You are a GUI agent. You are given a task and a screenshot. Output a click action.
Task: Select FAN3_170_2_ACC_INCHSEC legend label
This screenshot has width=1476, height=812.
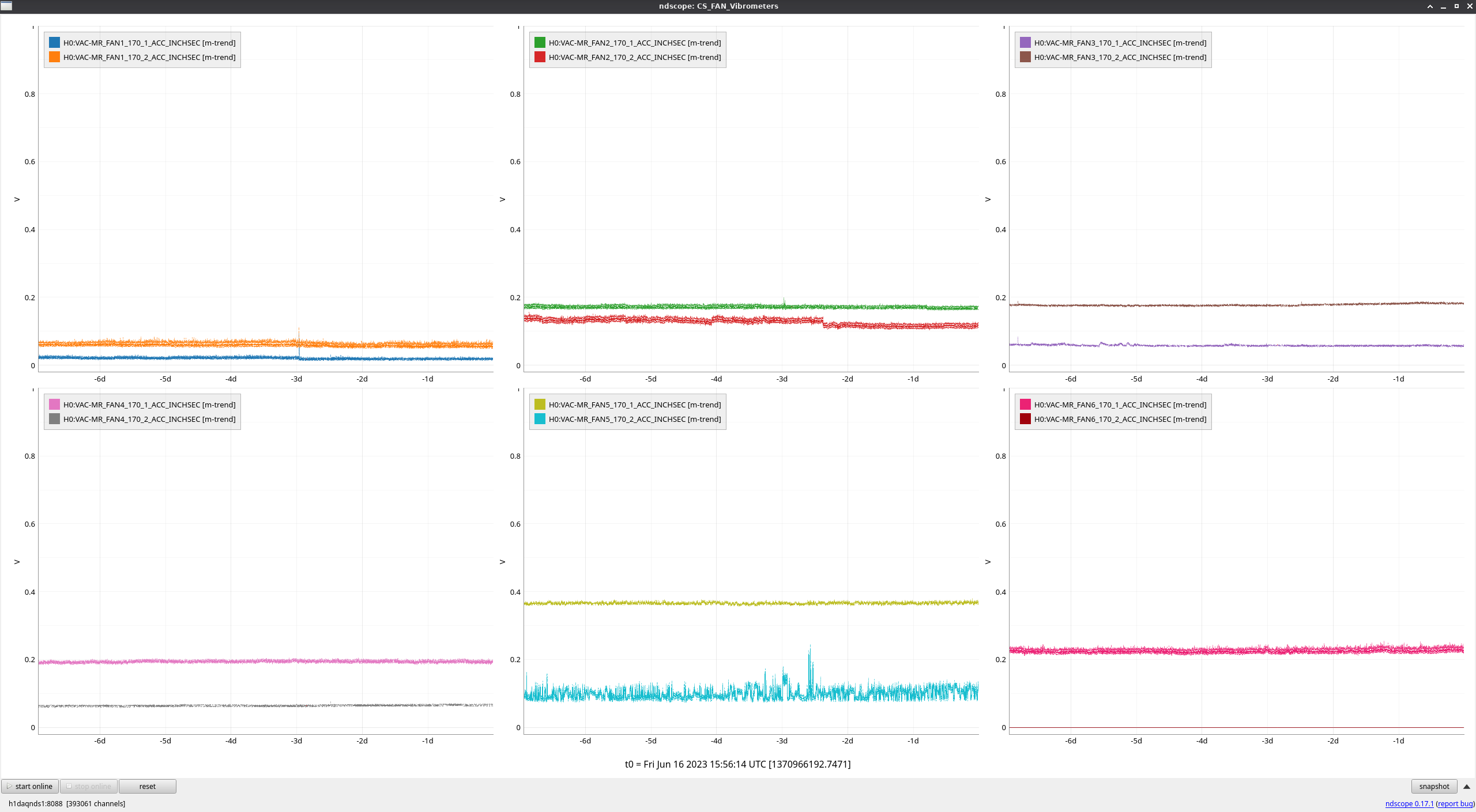tap(1120, 57)
